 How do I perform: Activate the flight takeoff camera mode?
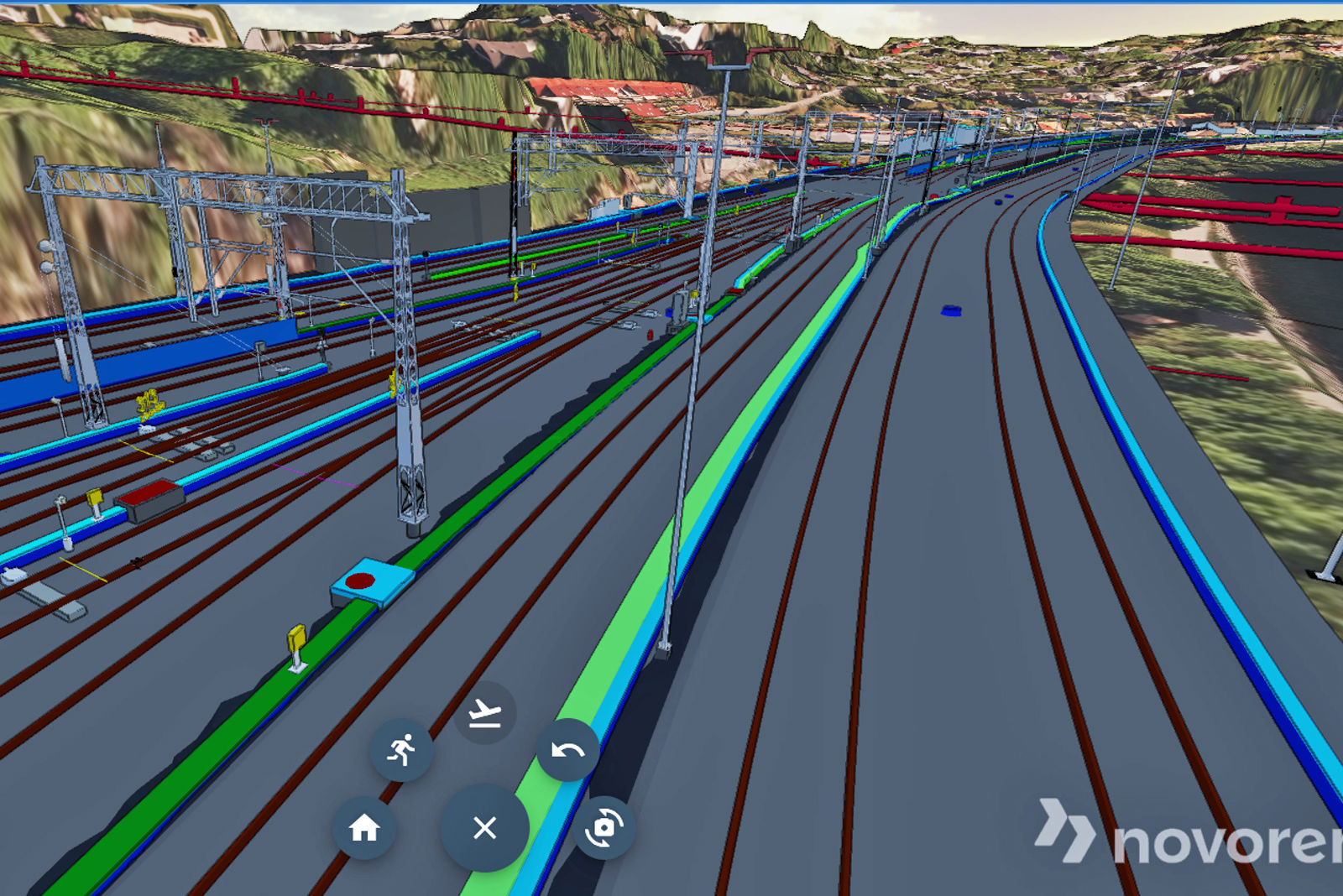pyautogui.click(x=484, y=713)
